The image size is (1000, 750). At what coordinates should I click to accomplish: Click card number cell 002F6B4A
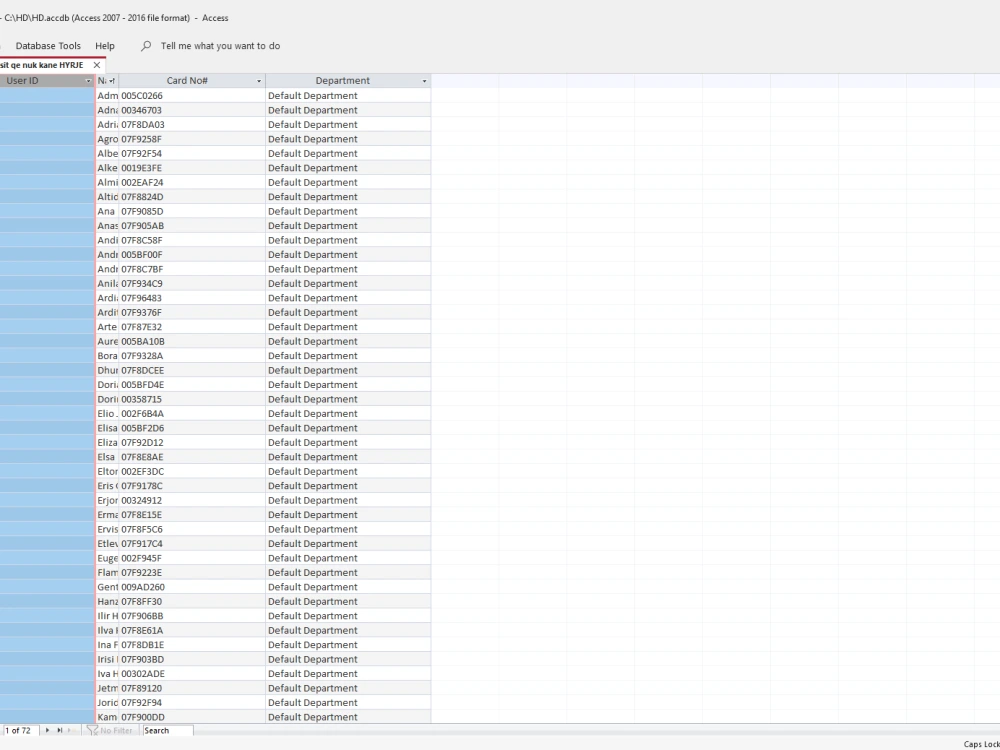[x=192, y=414]
